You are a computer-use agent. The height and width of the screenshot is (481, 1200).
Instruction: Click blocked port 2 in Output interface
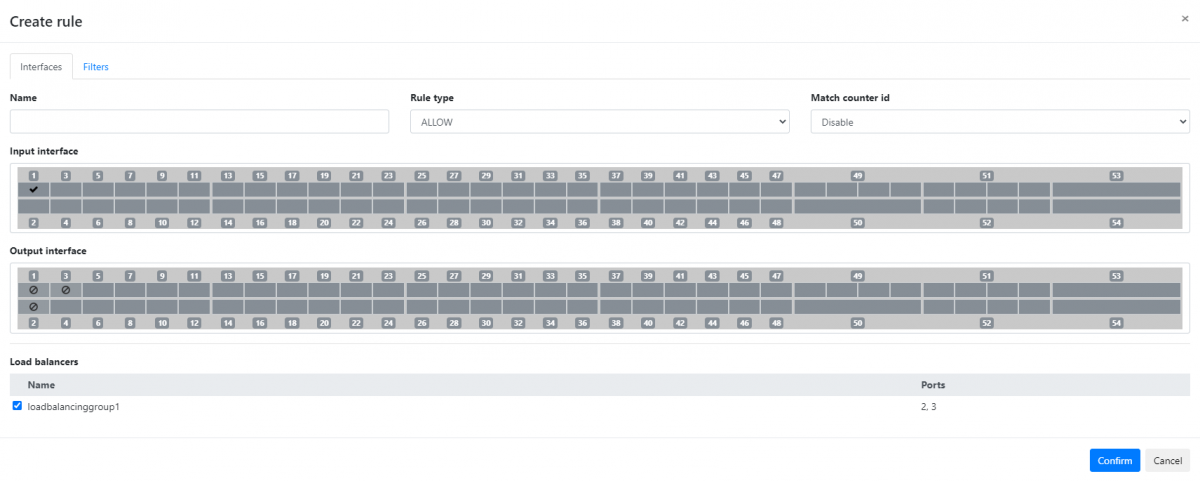pos(34,306)
